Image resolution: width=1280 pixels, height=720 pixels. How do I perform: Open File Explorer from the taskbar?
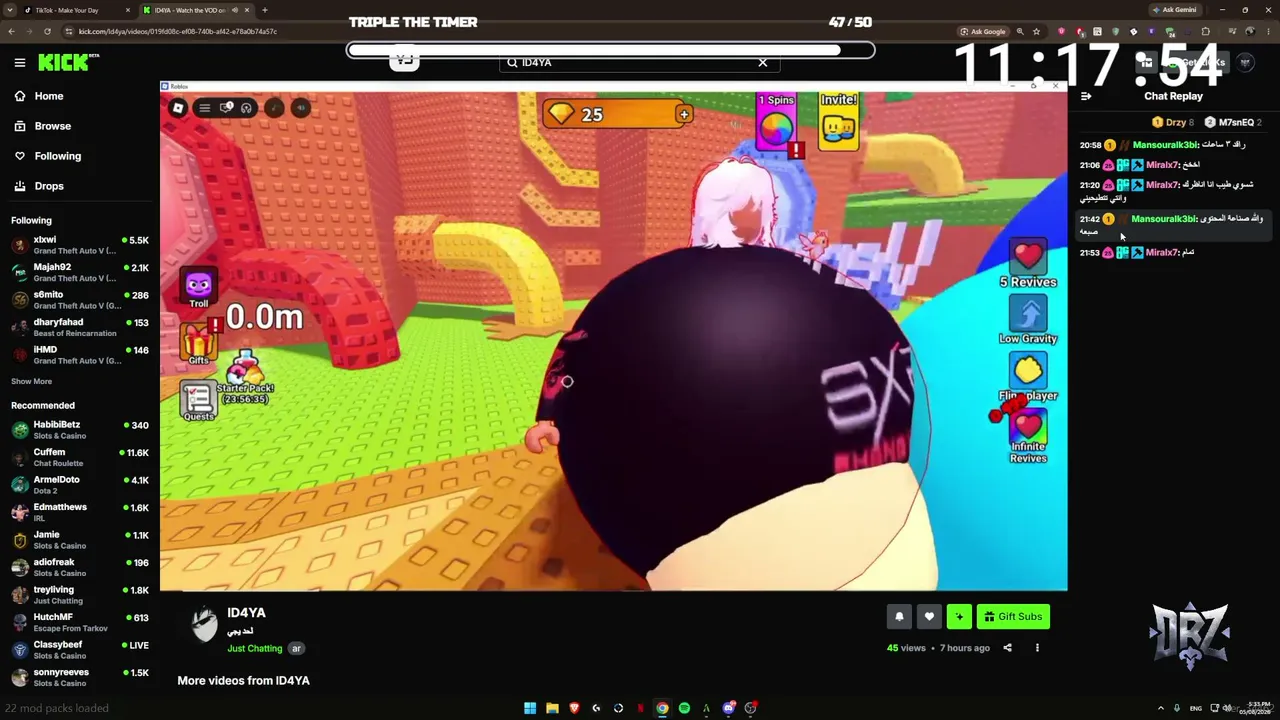click(552, 708)
